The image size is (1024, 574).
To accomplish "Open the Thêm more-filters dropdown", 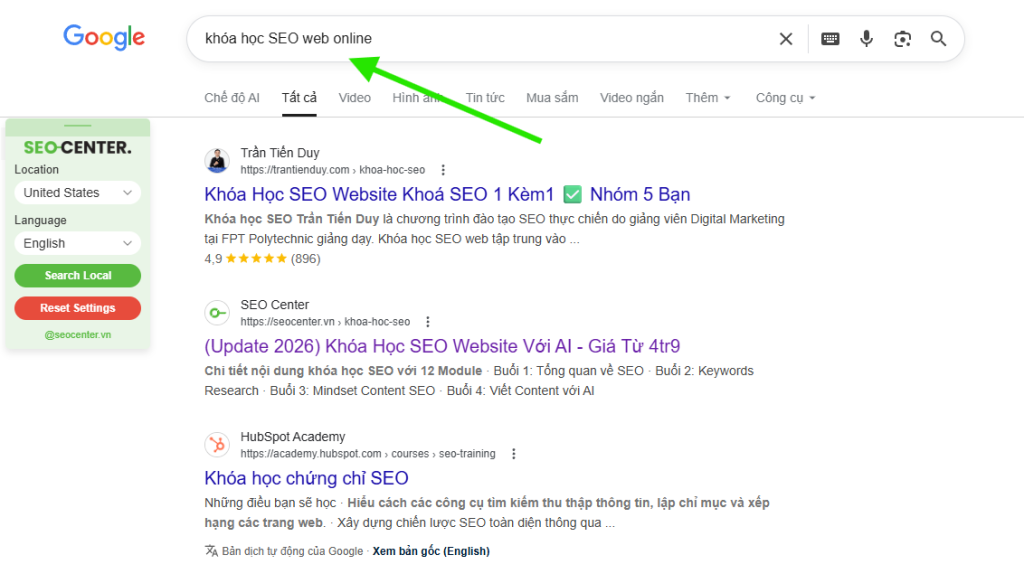I will [x=708, y=98].
